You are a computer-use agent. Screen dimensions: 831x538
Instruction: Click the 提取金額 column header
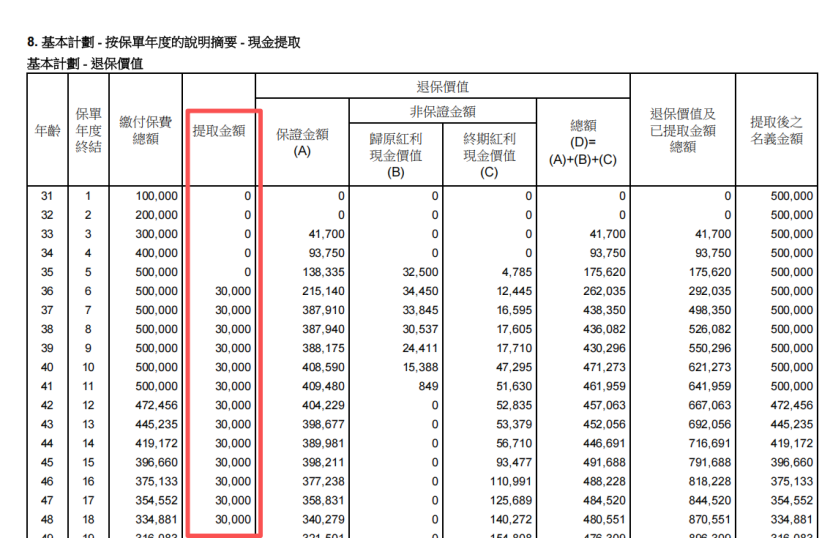pos(220,131)
